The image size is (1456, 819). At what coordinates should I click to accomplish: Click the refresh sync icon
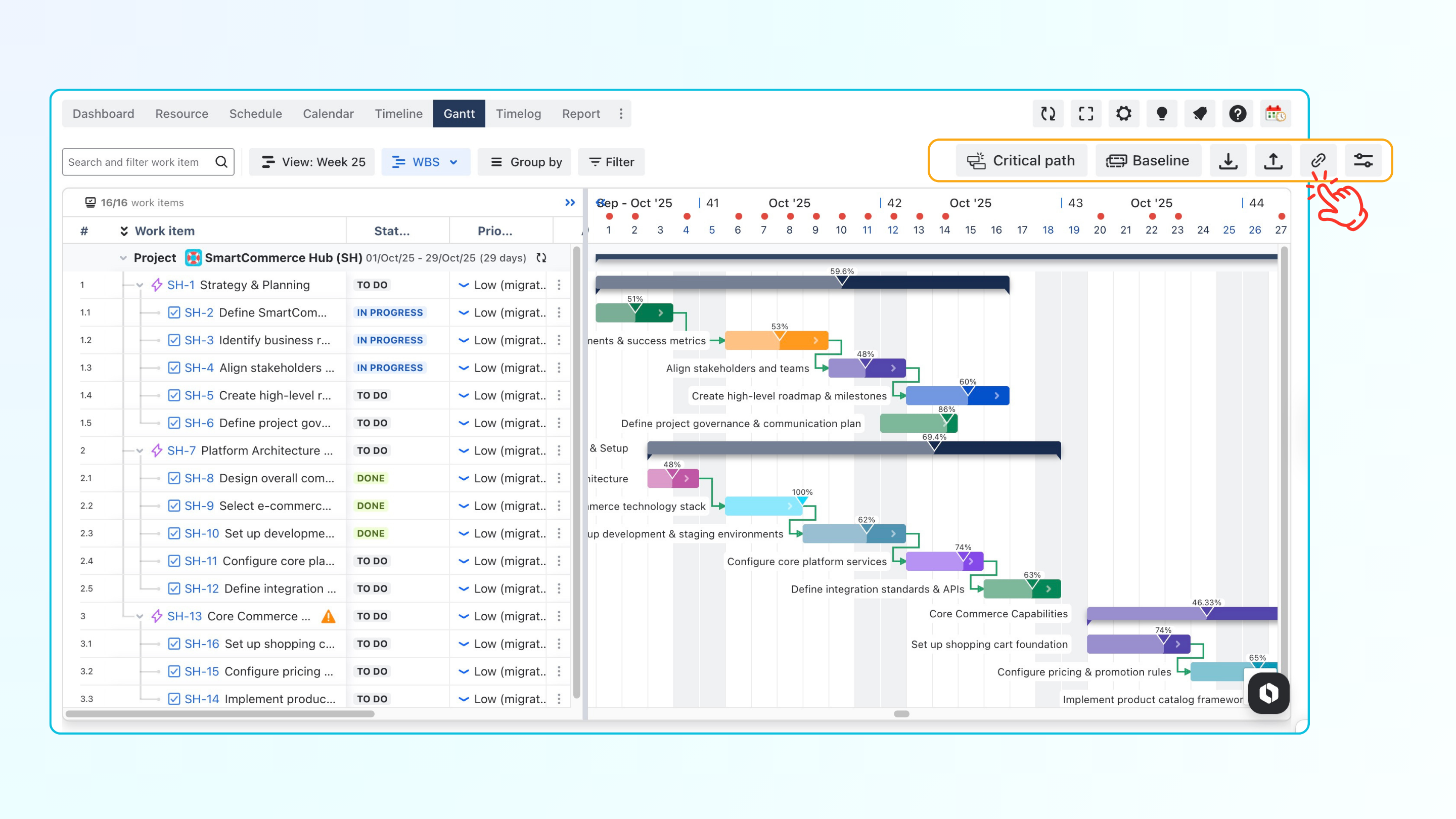coord(1048,114)
